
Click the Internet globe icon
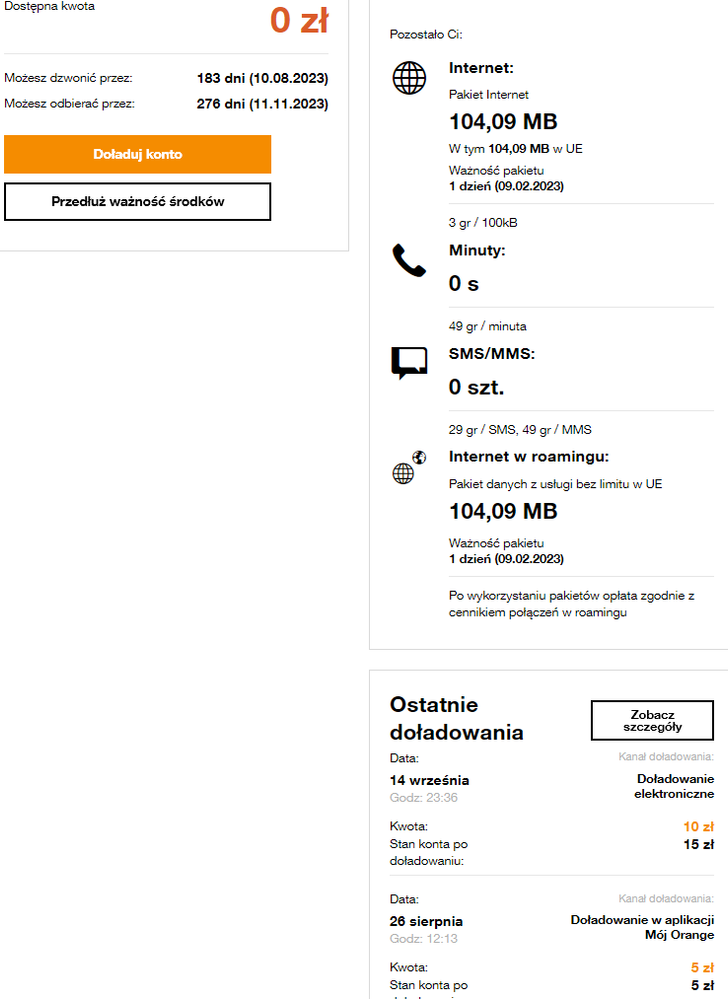tap(409, 78)
